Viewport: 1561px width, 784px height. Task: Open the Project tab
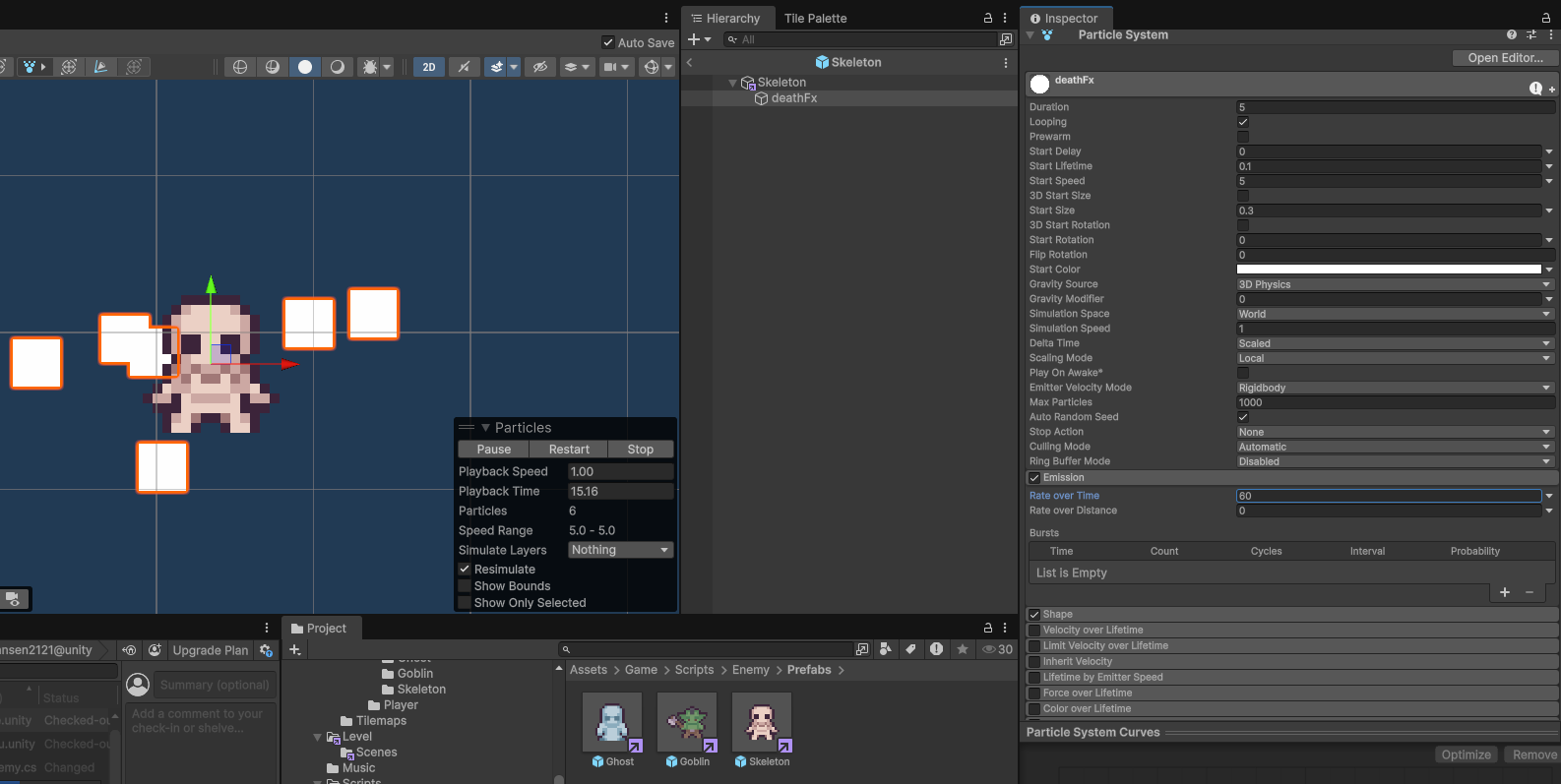[321, 628]
